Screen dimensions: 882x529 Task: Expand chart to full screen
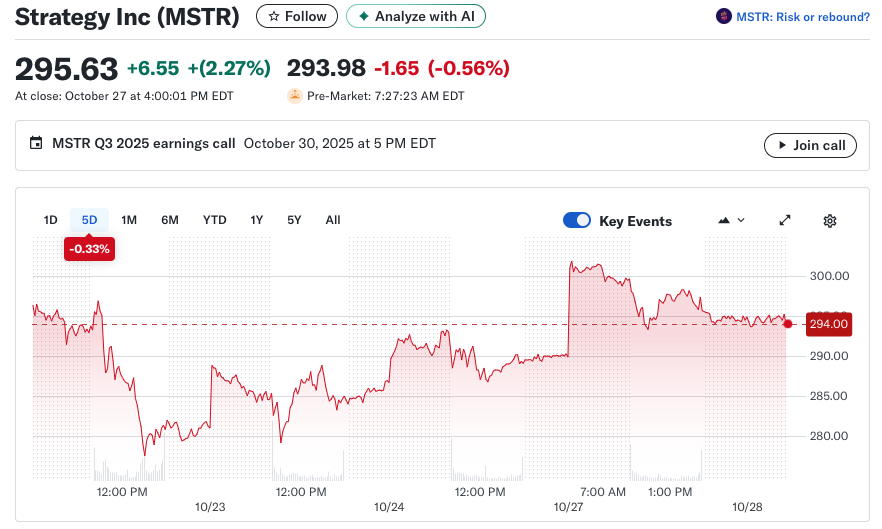(x=785, y=221)
